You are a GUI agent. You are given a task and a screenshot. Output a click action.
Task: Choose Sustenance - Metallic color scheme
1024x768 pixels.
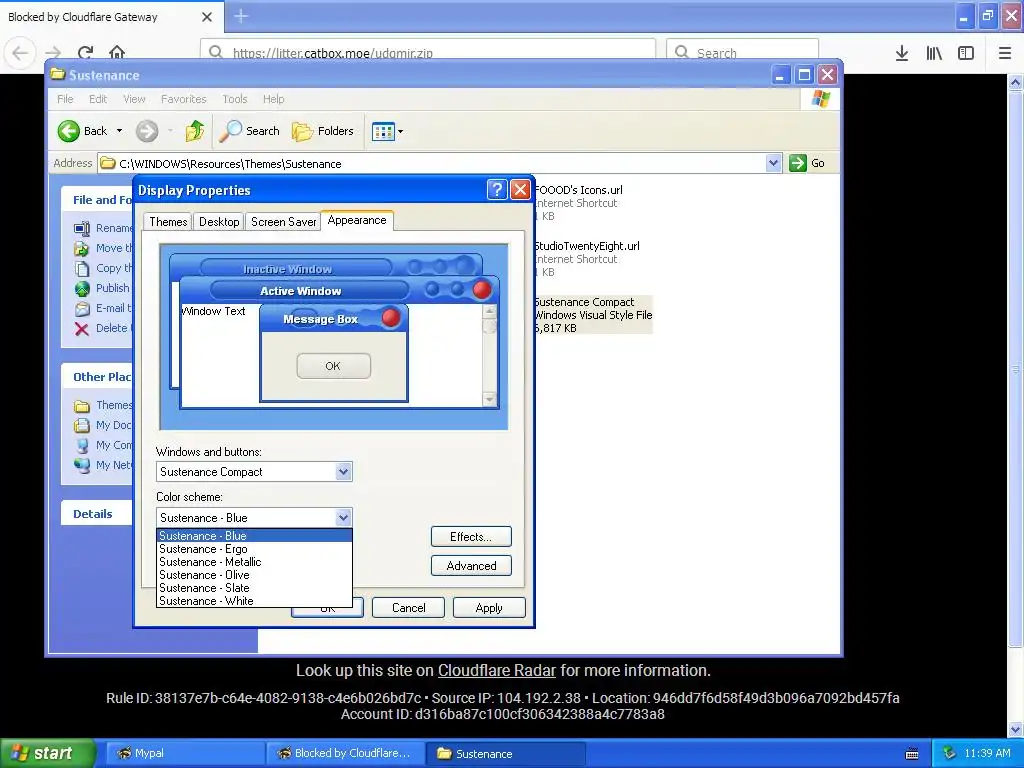click(x=255, y=562)
